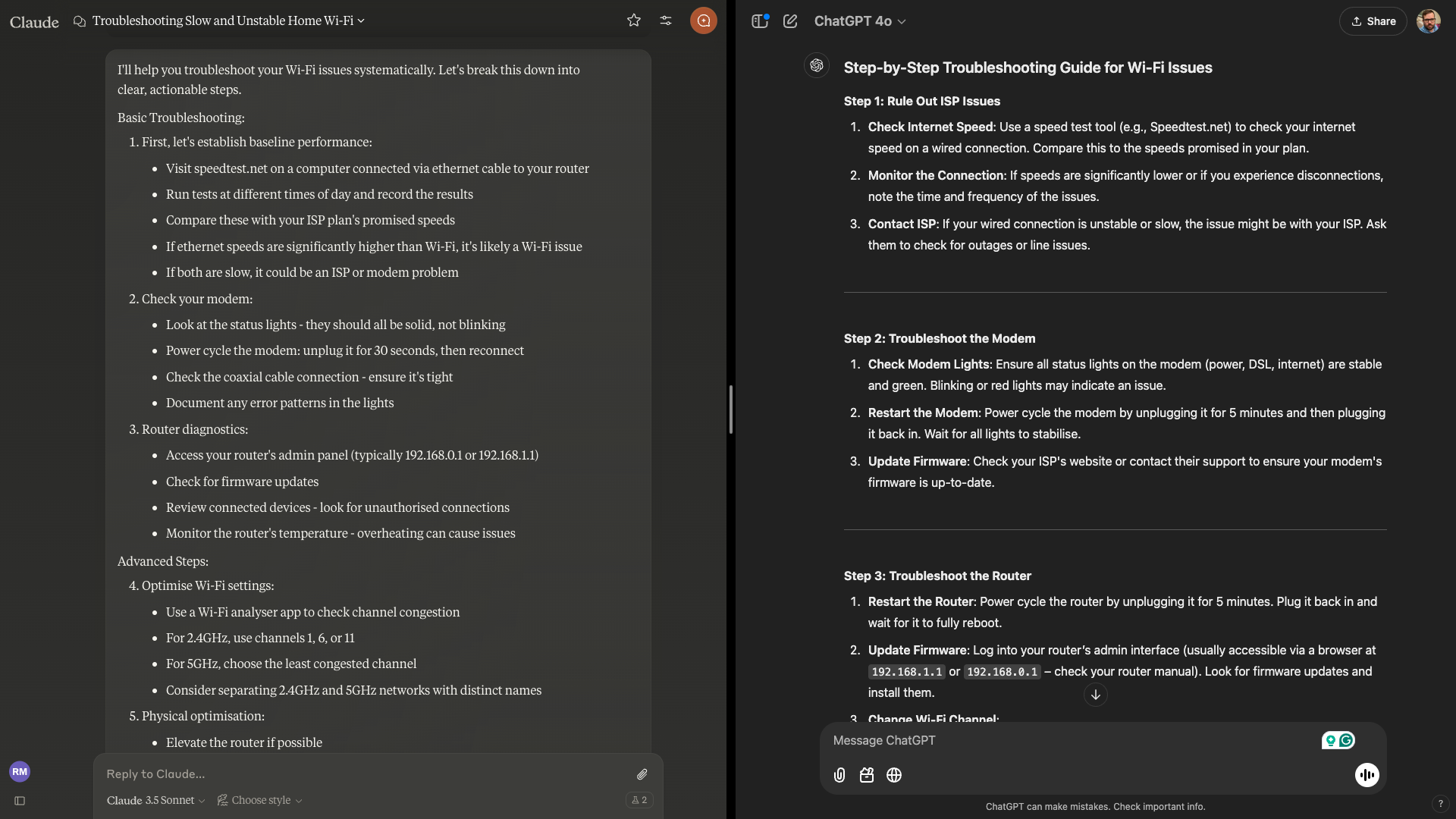Click the window split divider handle
This screenshot has width=1456, height=819.
(730, 409)
